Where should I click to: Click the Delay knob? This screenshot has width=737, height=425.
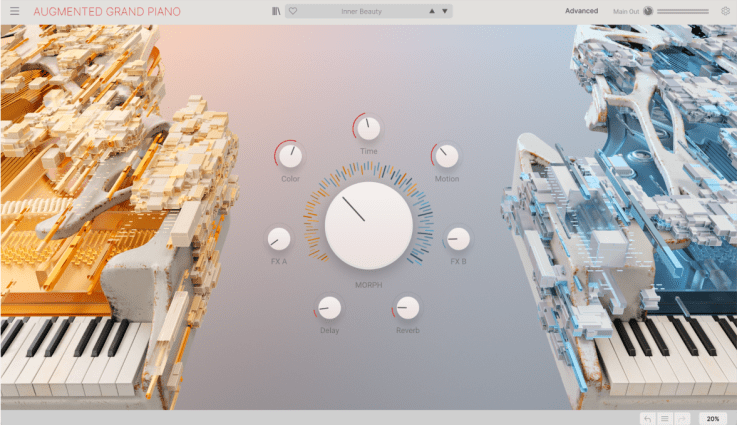coord(329,308)
